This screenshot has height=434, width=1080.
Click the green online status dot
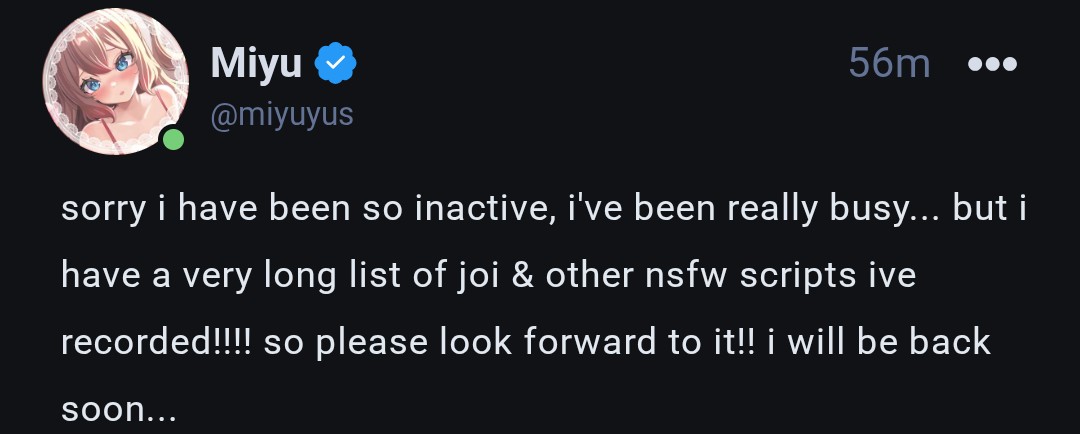click(x=173, y=139)
